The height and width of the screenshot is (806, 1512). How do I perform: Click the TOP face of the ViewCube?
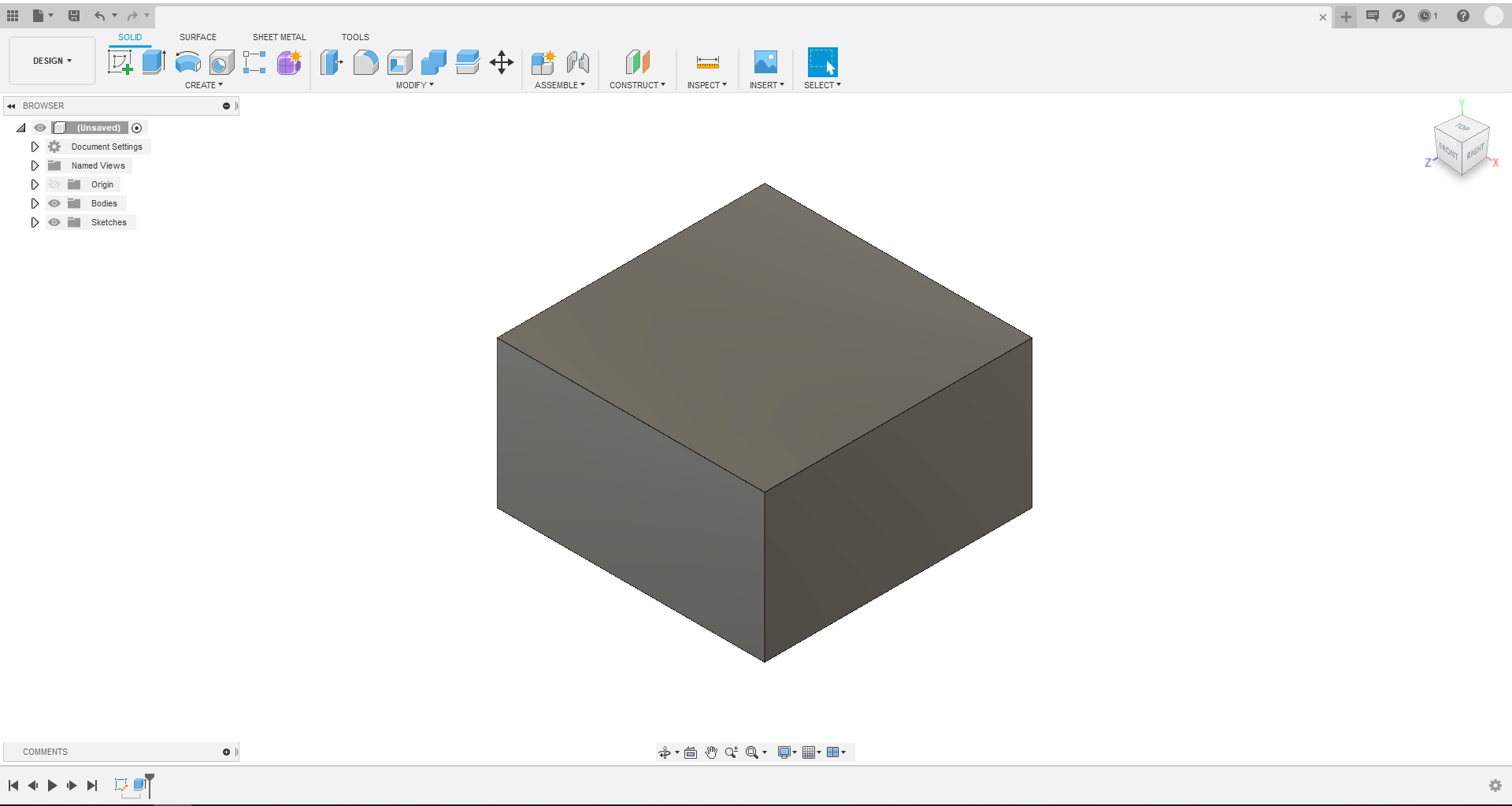[1462, 127]
